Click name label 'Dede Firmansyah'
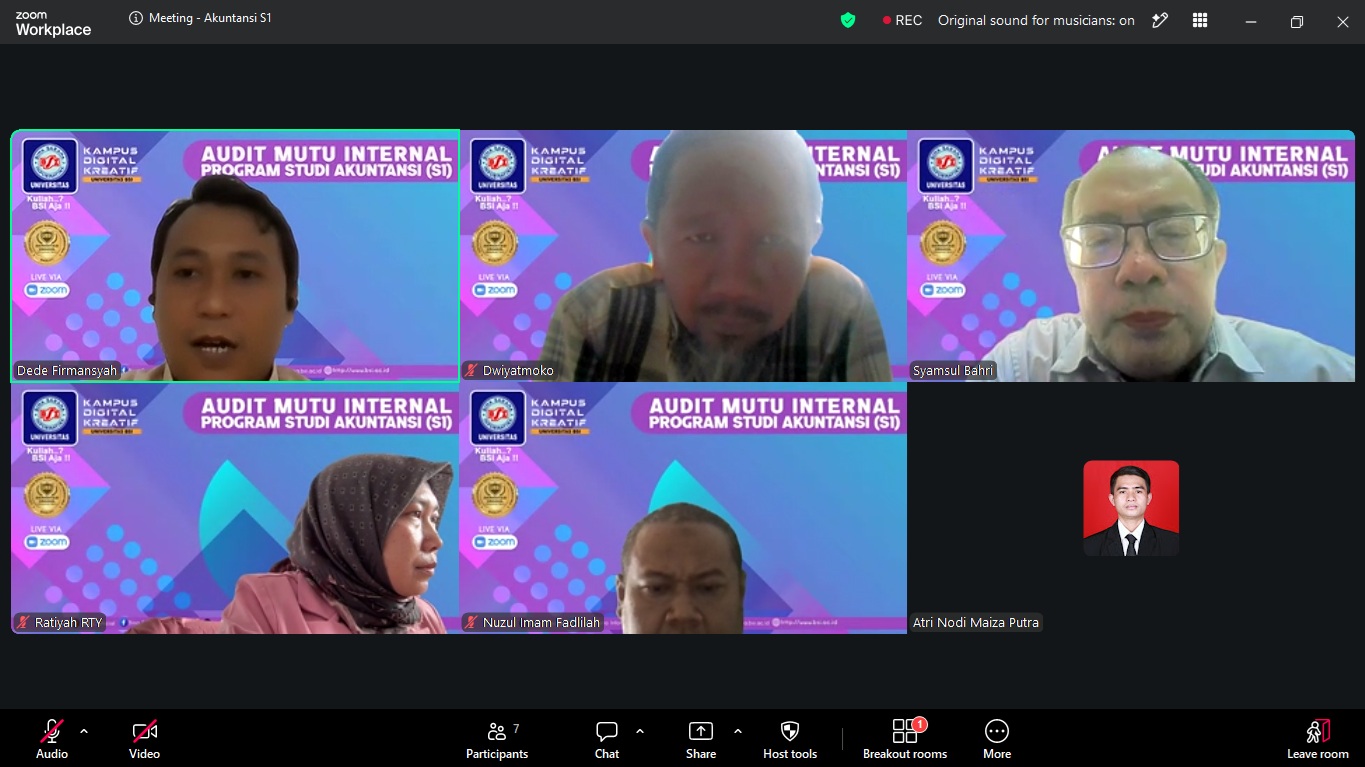1365x767 pixels. (x=67, y=371)
